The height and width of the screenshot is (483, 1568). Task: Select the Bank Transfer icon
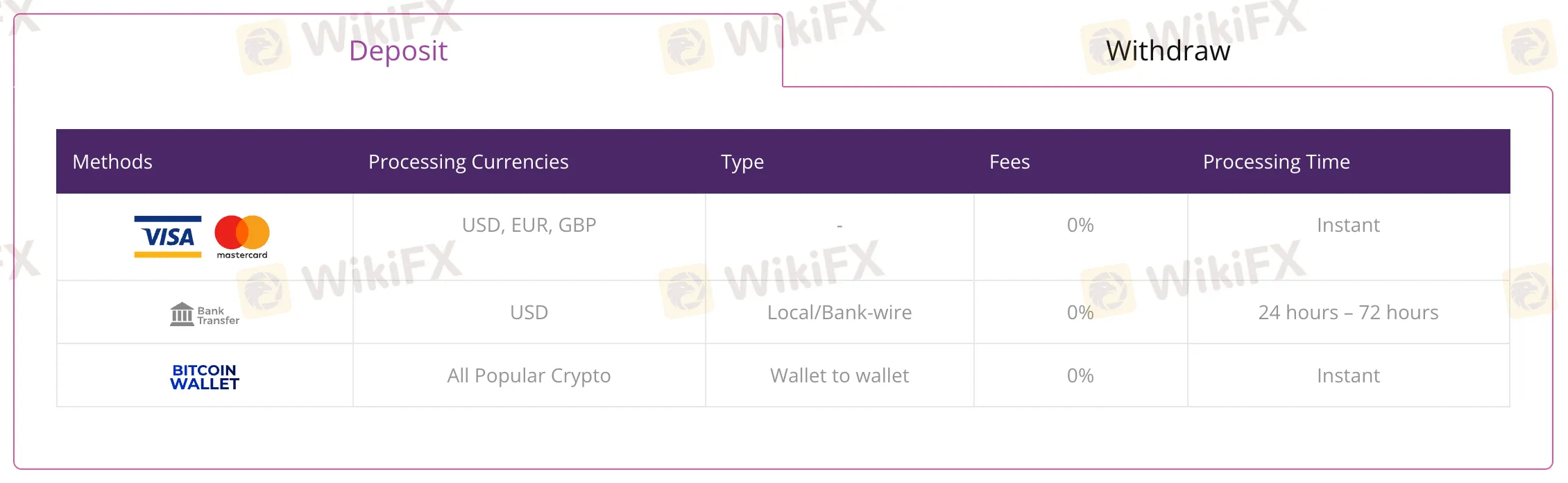(x=205, y=314)
